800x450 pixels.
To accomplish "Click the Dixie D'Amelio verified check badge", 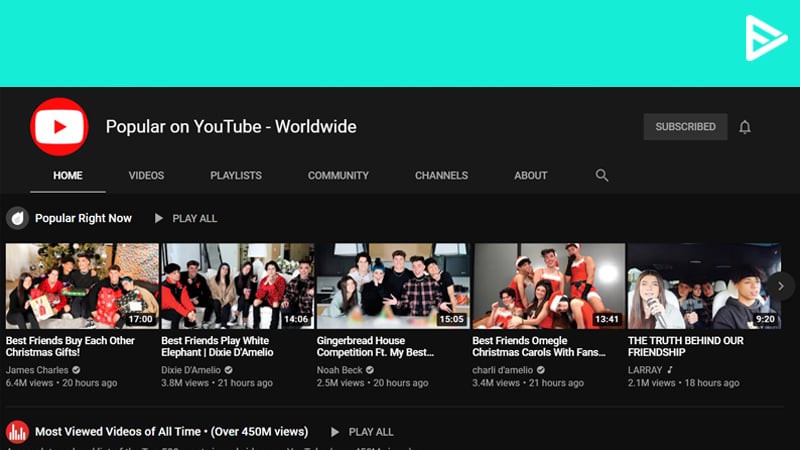I will pyautogui.click(x=229, y=370).
